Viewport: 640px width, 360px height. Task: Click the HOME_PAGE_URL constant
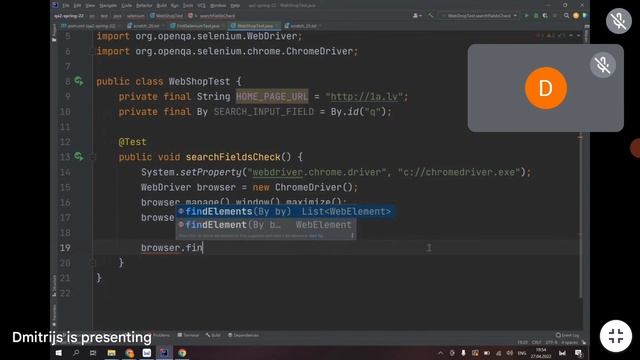click(272, 97)
